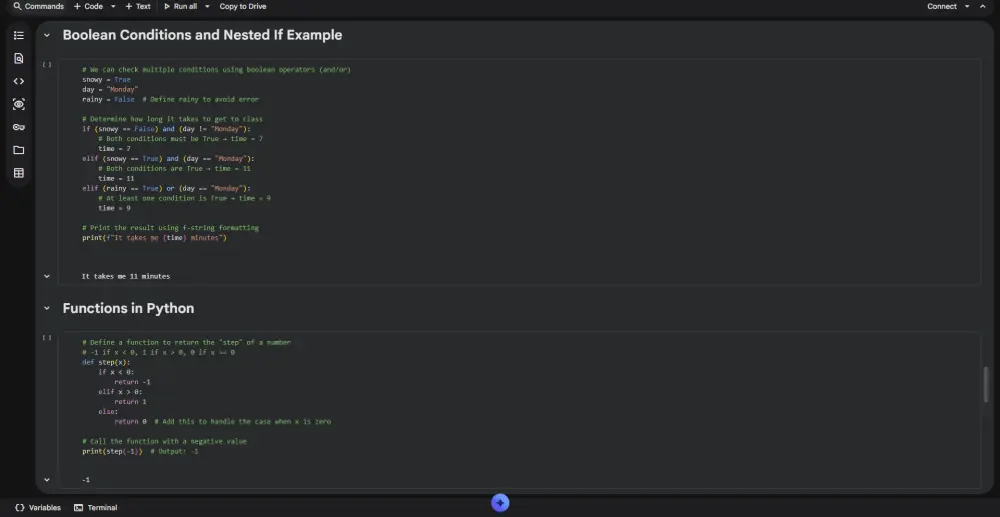Open the Secrets key sidebar icon

tap(18, 127)
